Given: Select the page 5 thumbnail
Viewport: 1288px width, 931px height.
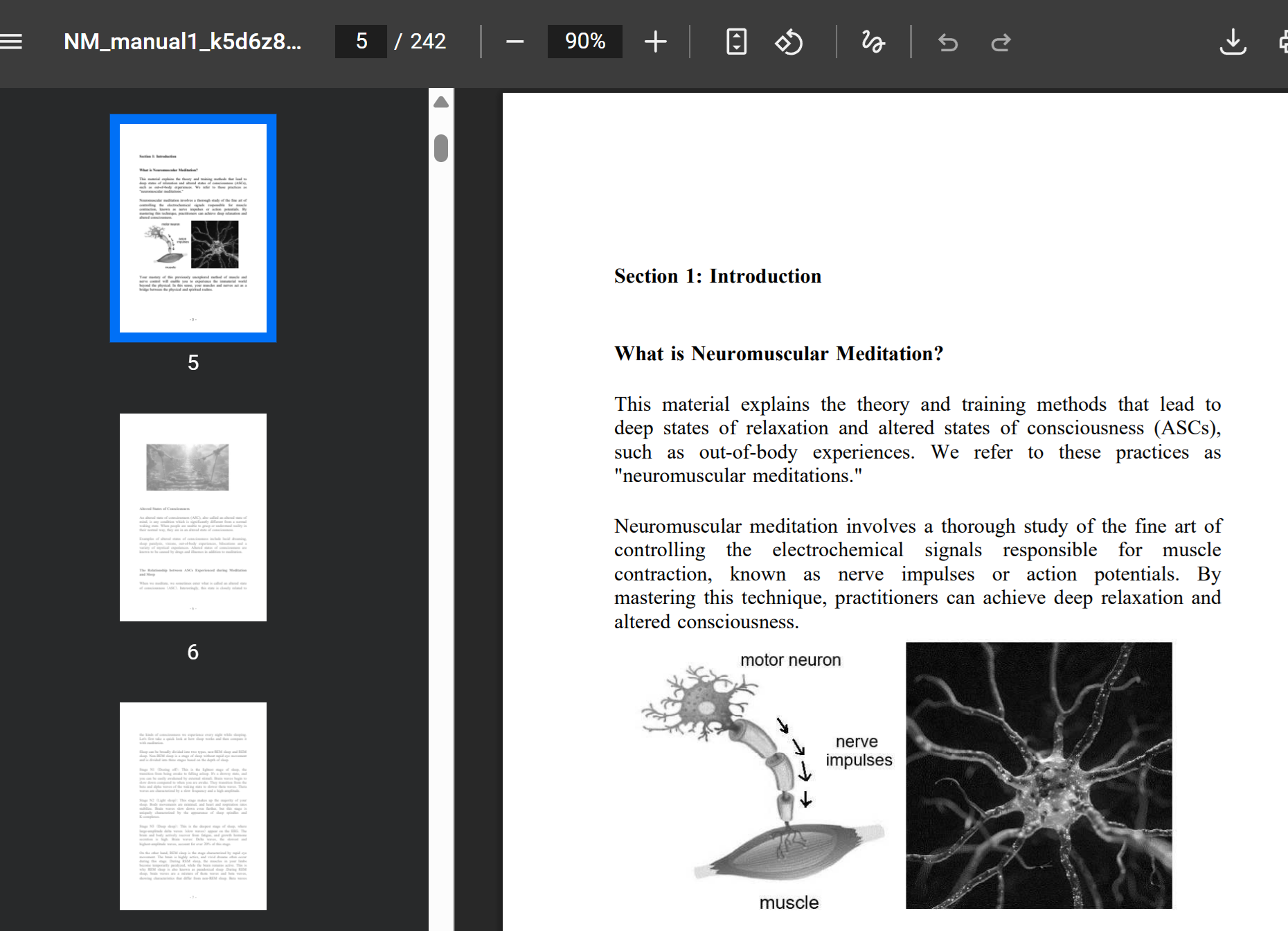Looking at the screenshot, I should [x=193, y=228].
